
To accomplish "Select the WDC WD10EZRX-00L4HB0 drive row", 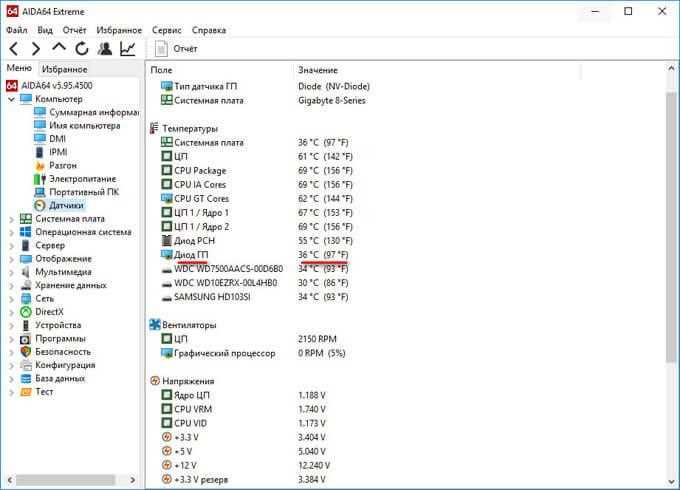I will point(255,283).
